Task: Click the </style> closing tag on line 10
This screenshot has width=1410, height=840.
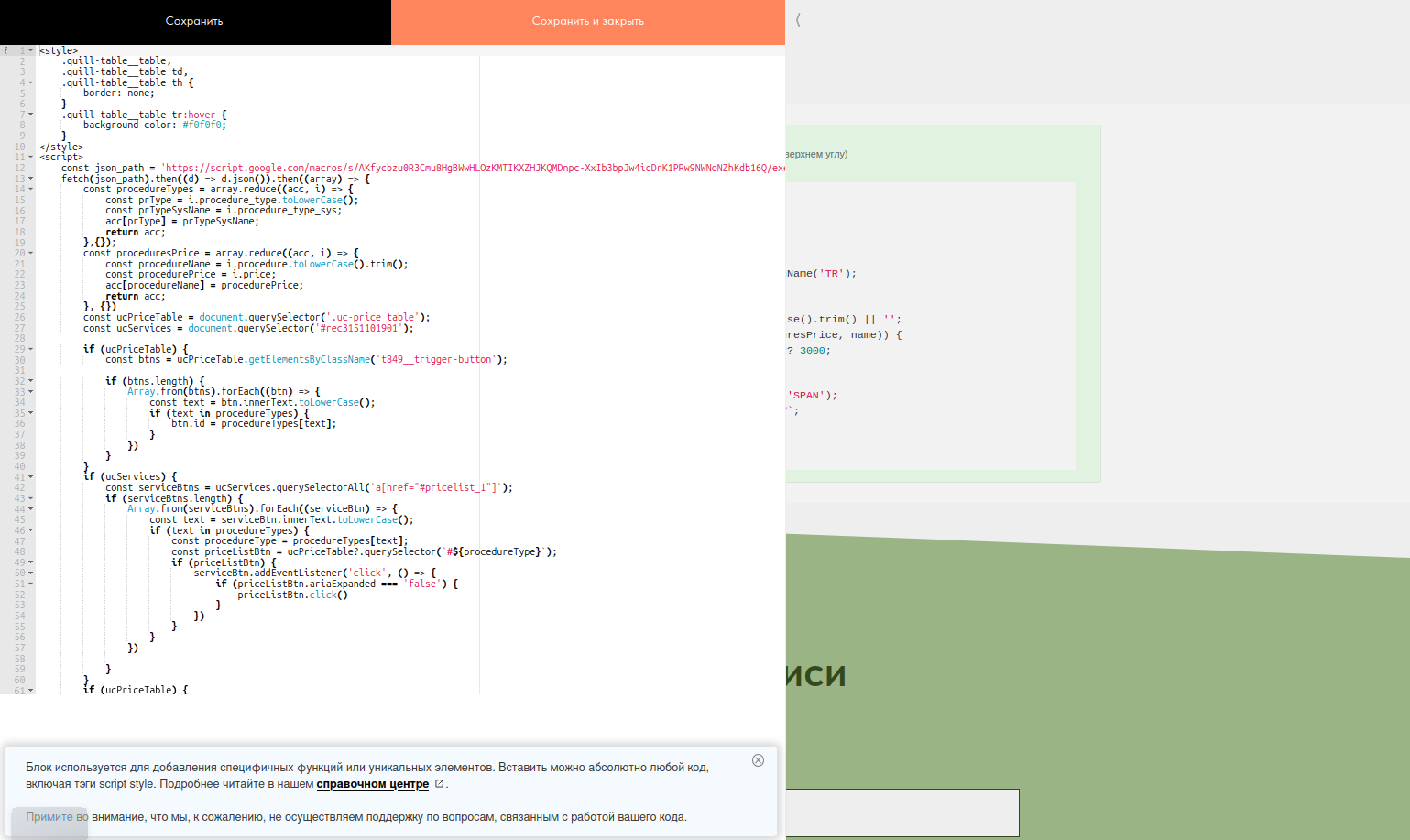Action: pos(61,147)
